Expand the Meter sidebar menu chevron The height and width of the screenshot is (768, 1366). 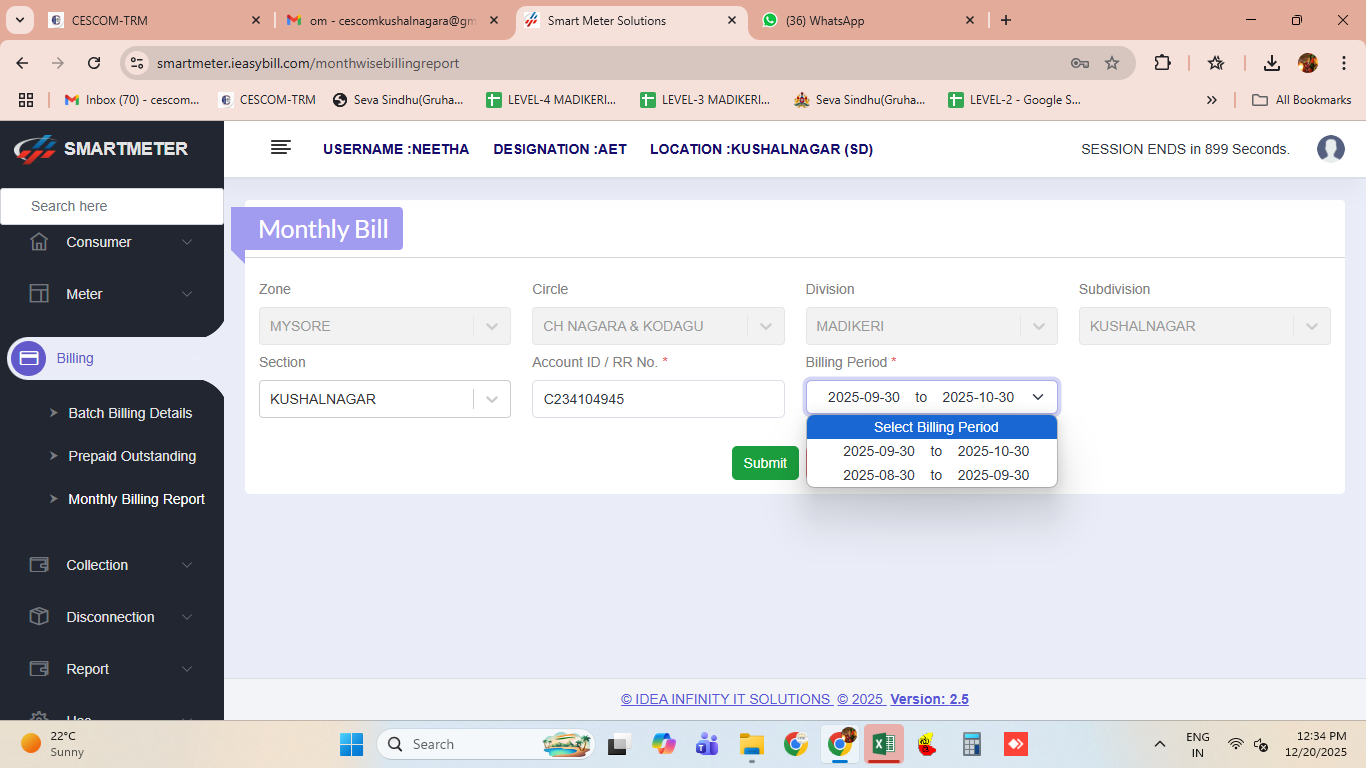[187, 294]
